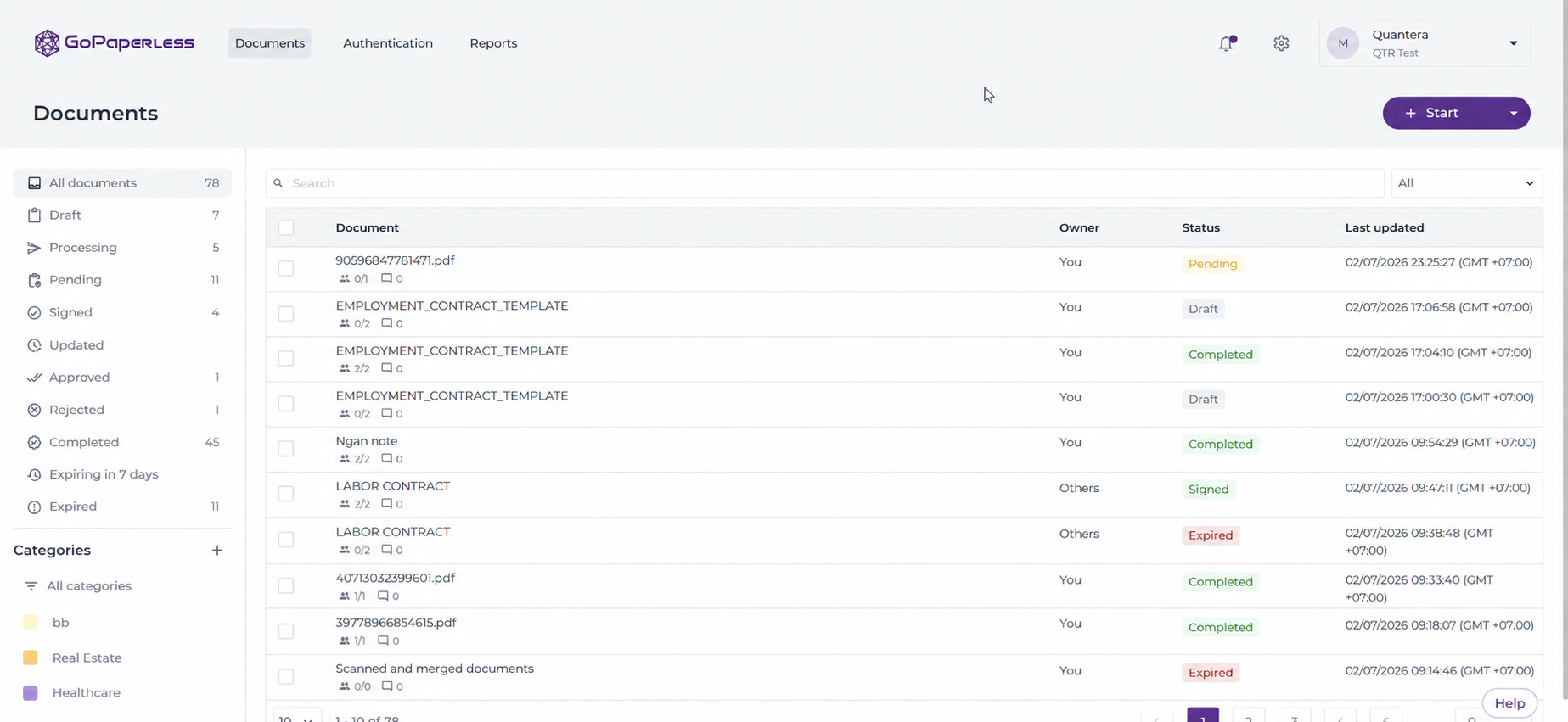Screen dimensions: 1568x722
Task: Focus the Search input field
Action: [x=825, y=183]
